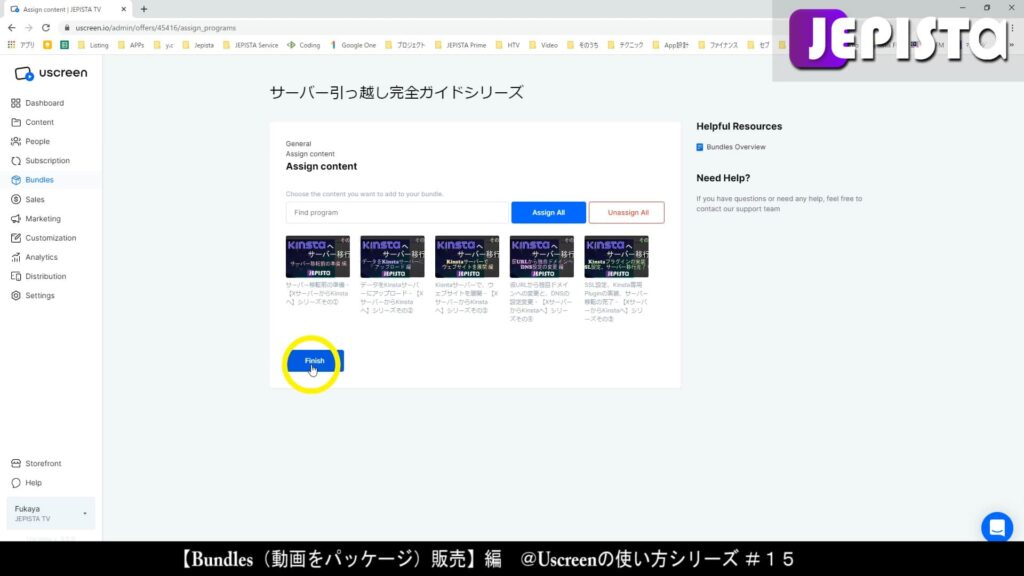
Task: Click the Marketing megaphone icon
Action: (16, 219)
